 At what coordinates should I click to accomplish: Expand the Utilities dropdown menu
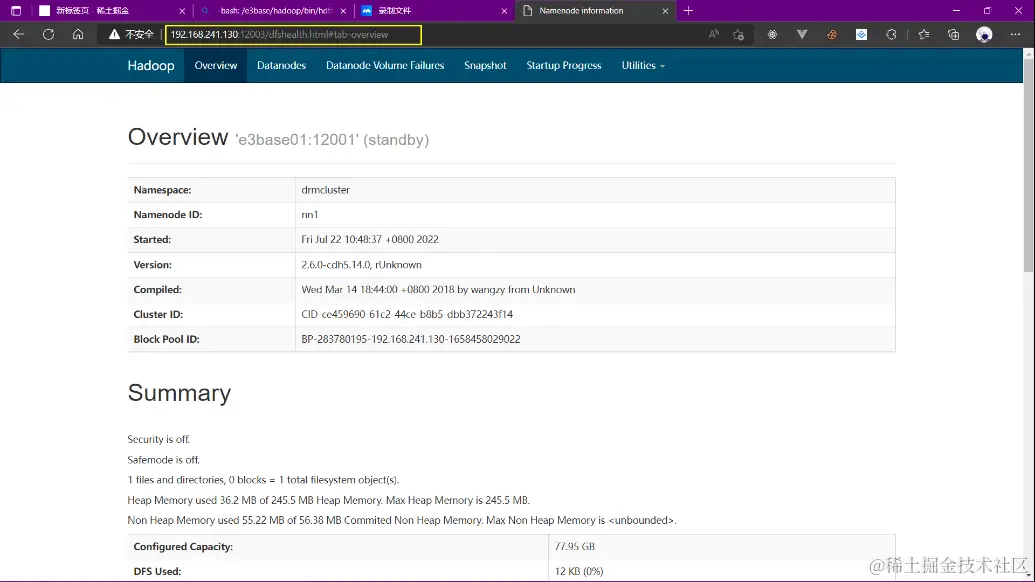click(643, 65)
